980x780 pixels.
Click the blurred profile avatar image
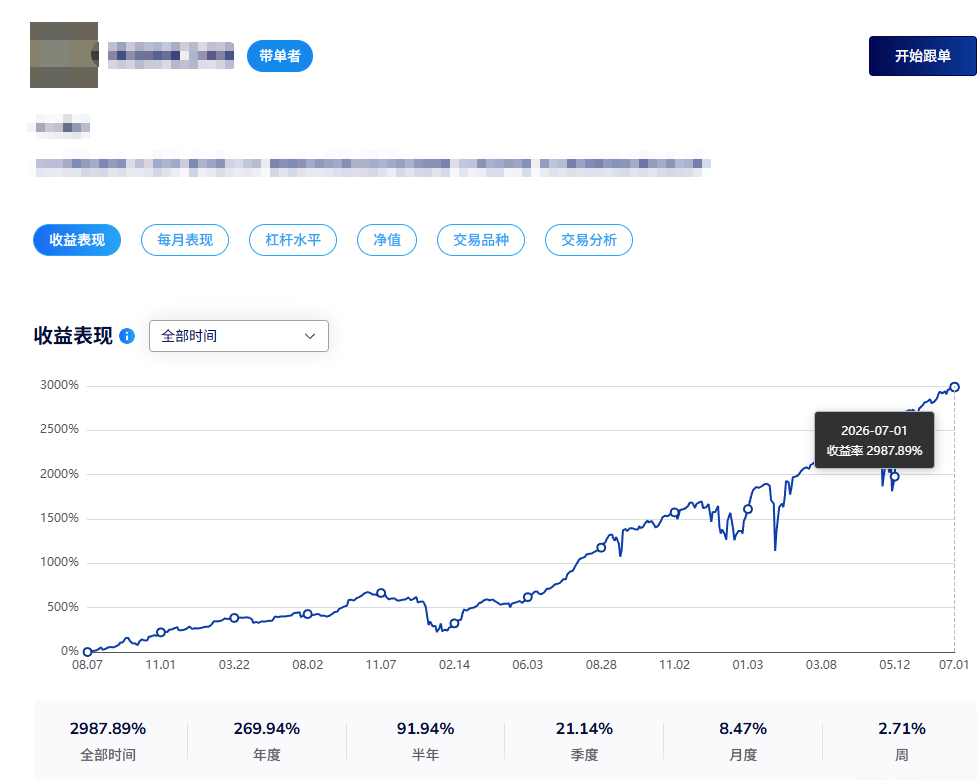(64, 55)
